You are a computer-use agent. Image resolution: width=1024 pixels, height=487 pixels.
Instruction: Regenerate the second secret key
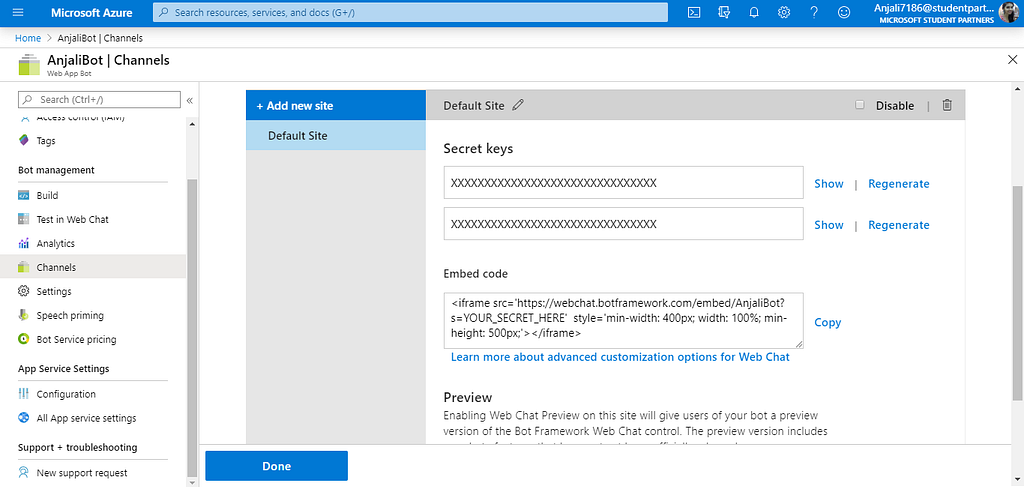[898, 225]
